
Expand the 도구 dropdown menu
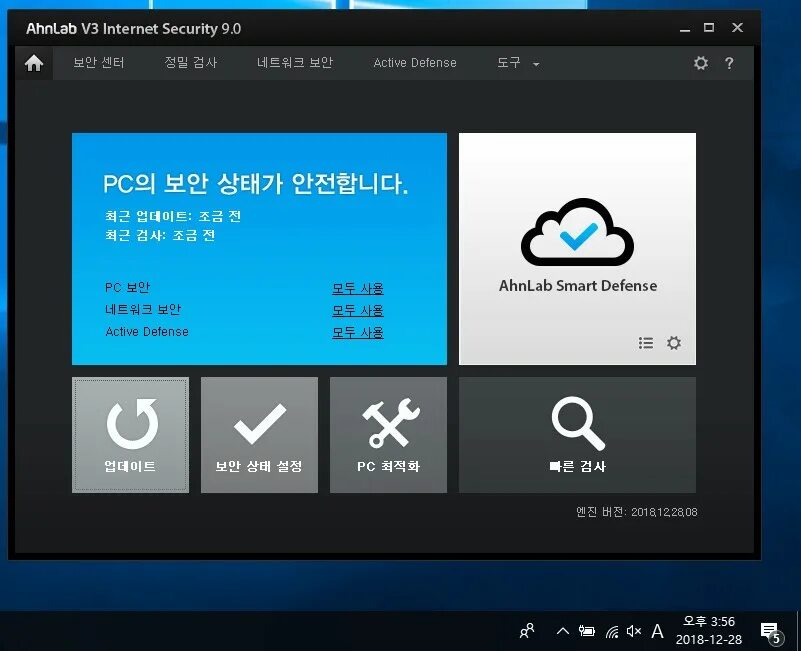(518, 63)
